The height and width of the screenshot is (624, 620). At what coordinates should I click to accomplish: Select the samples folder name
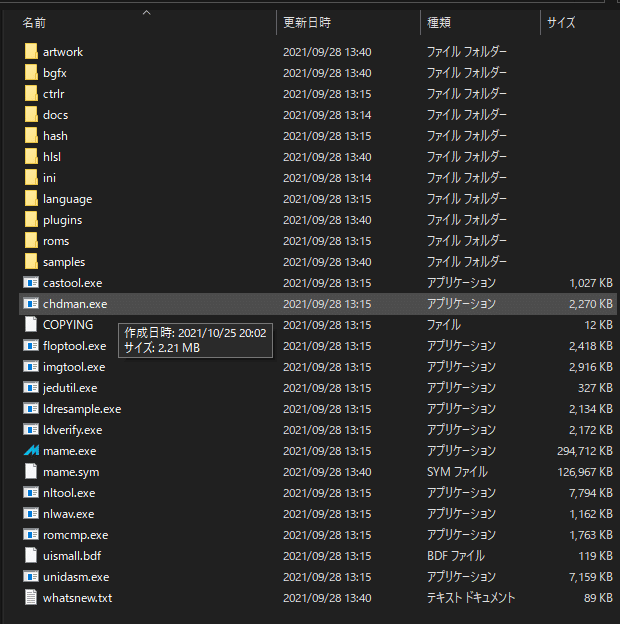64,262
